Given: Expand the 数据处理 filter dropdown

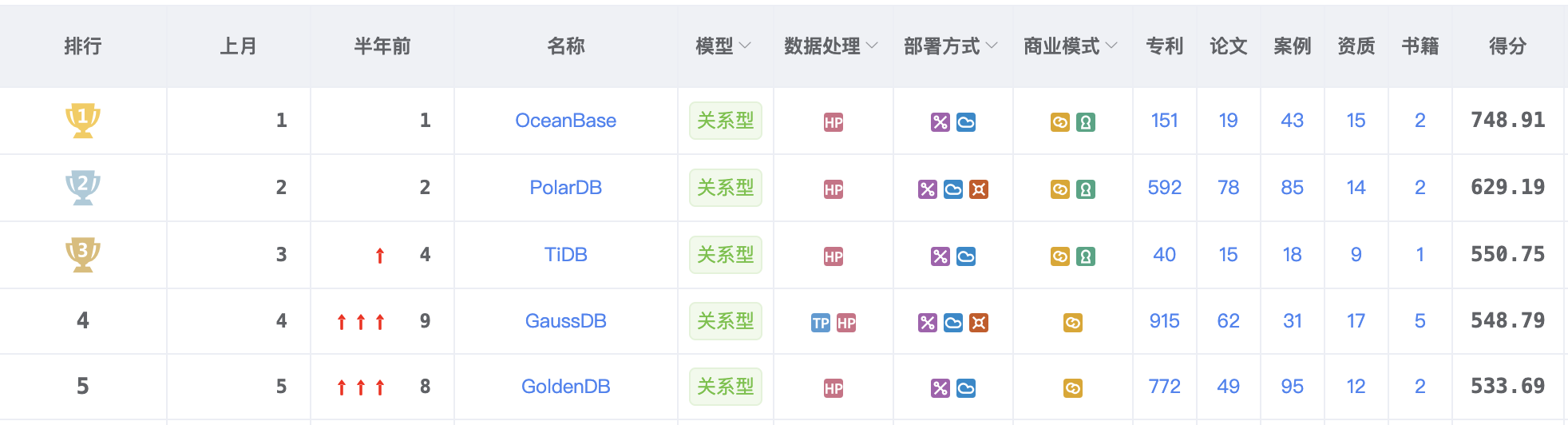Looking at the screenshot, I should (x=872, y=46).
